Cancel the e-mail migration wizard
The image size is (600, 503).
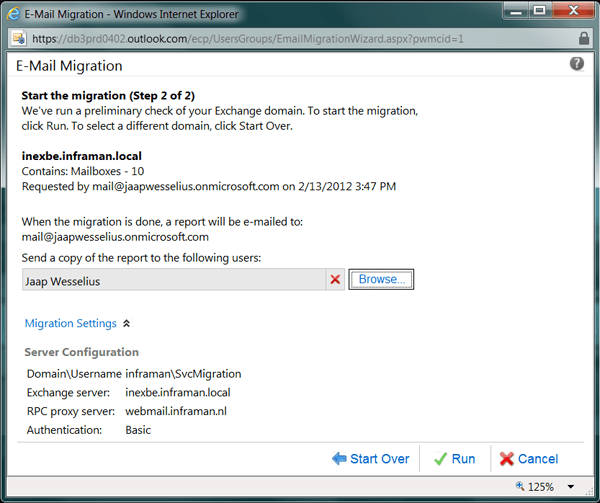[529, 458]
